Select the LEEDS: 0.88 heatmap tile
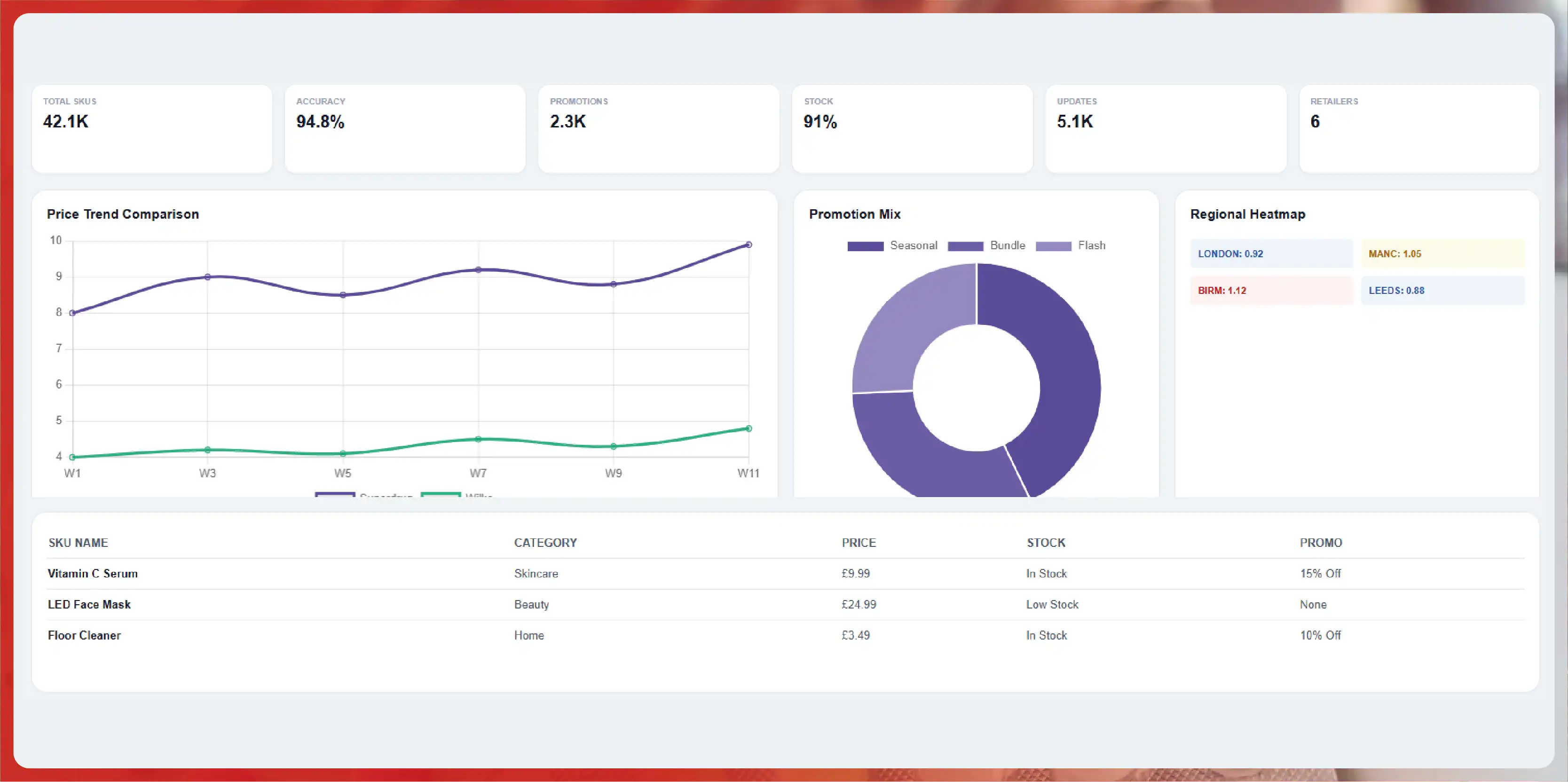This screenshot has height=782, width=1568. 1442,290
